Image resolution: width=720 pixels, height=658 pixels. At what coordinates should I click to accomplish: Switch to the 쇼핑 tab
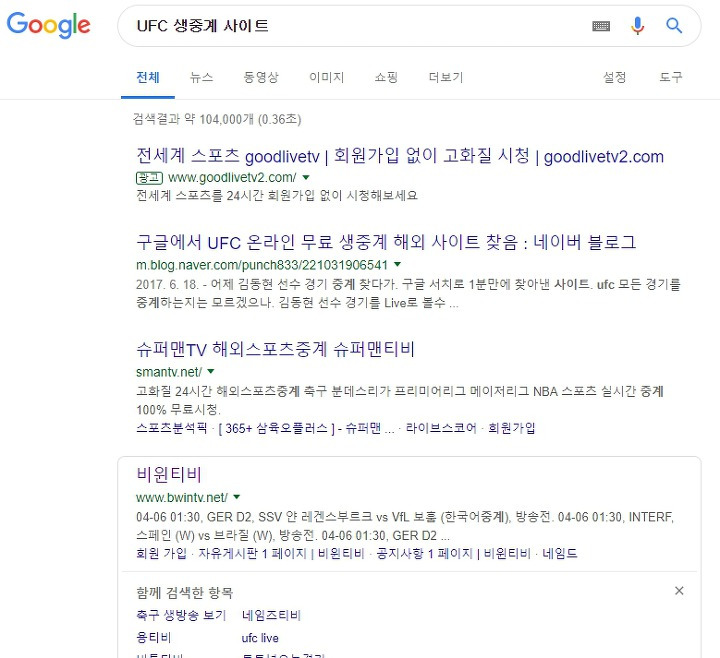click(x=386, y=77)
